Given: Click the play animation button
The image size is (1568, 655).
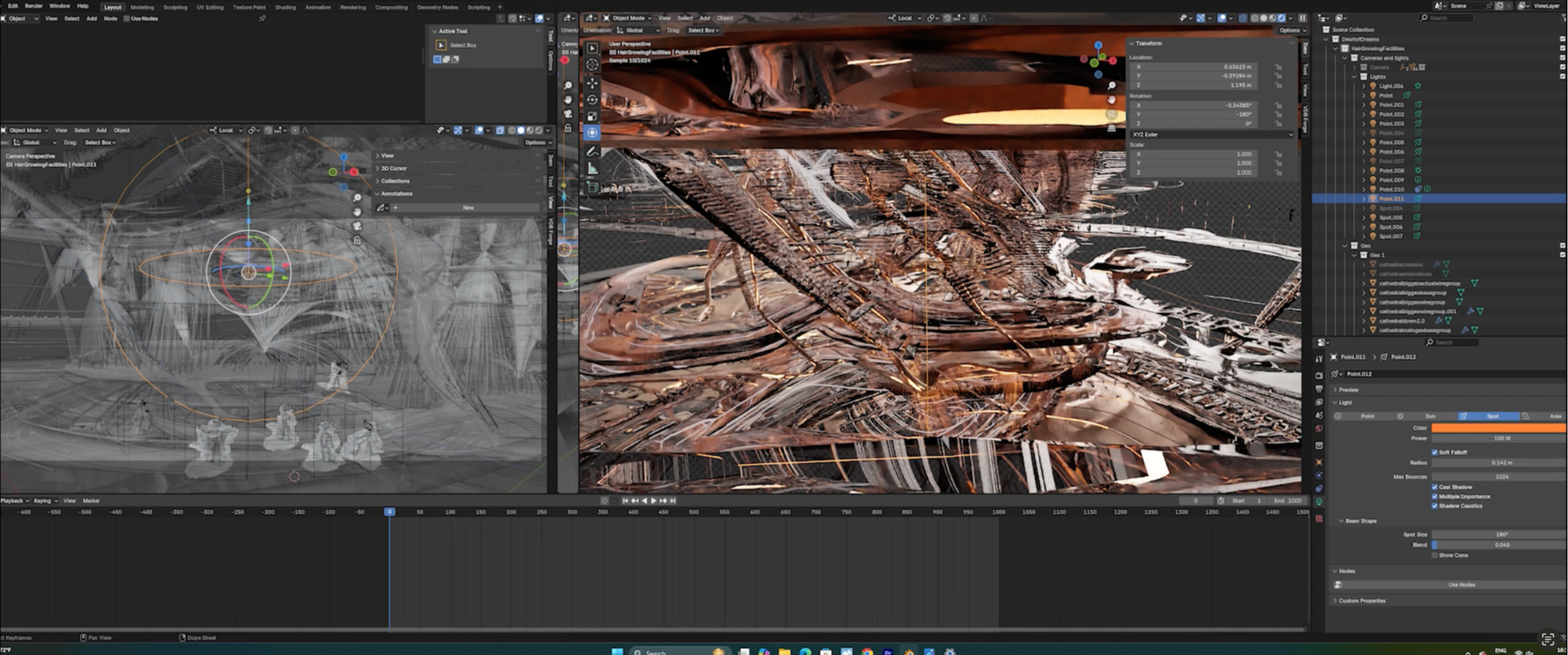Looking at the screenshot, I should 654,501.
